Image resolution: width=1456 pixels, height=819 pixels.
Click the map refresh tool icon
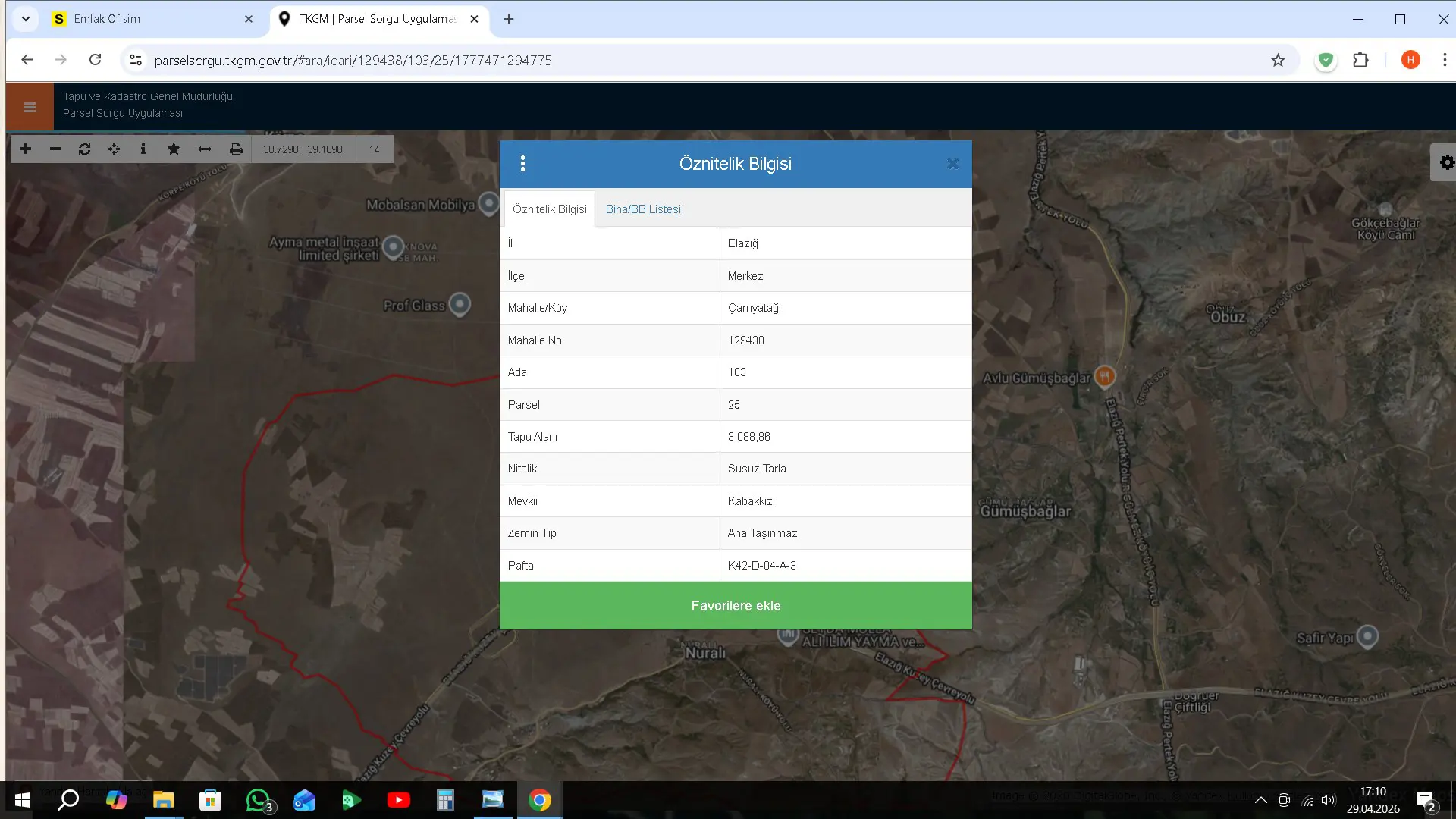(85, 149)
